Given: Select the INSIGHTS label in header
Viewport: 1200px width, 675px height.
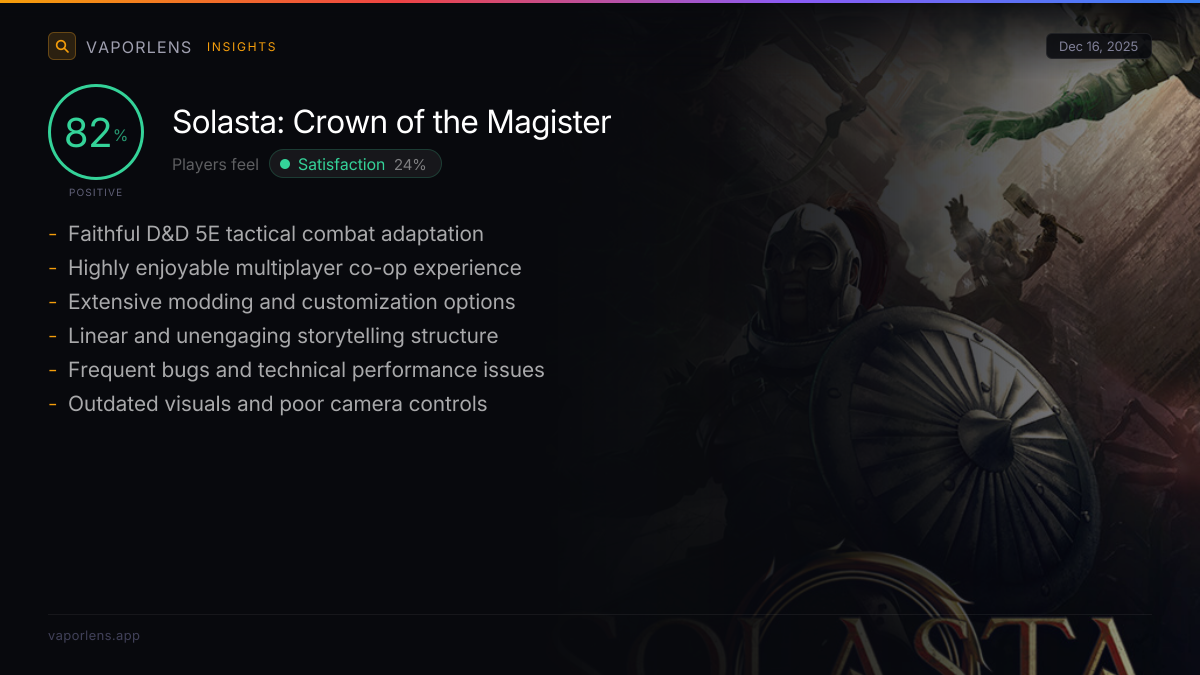Looking at the screenshot, I should pyautogui.click(x=241, y=47).
